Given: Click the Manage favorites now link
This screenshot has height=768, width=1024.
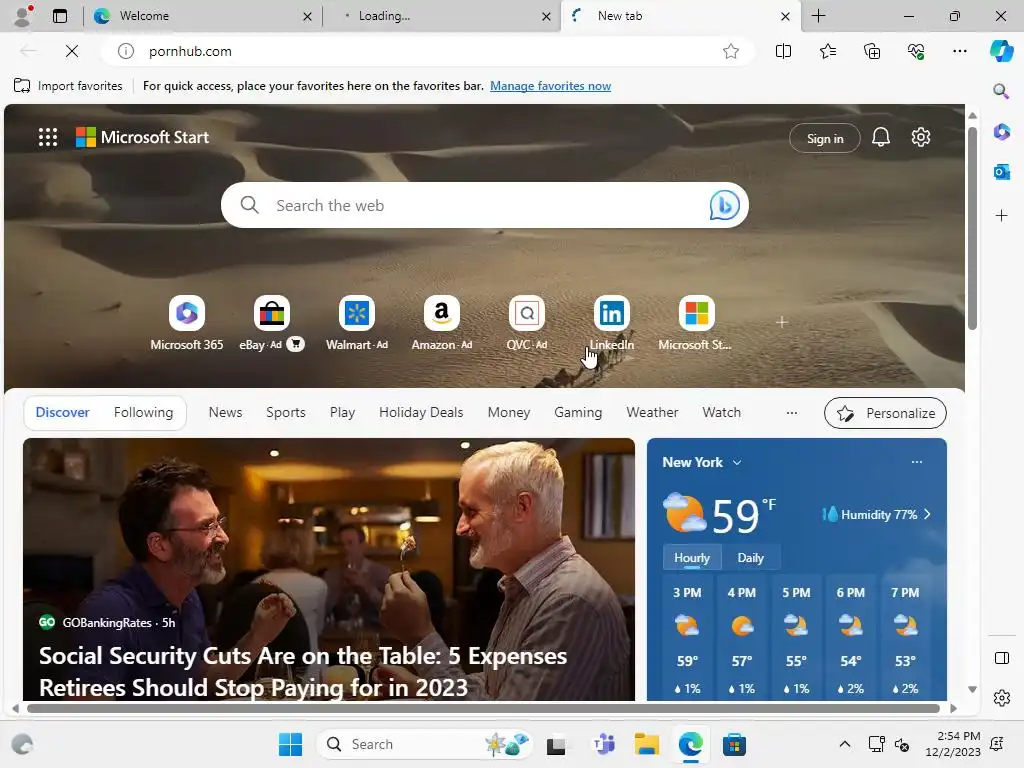Looking at the screenshot, I should click(x=551, y=86).
